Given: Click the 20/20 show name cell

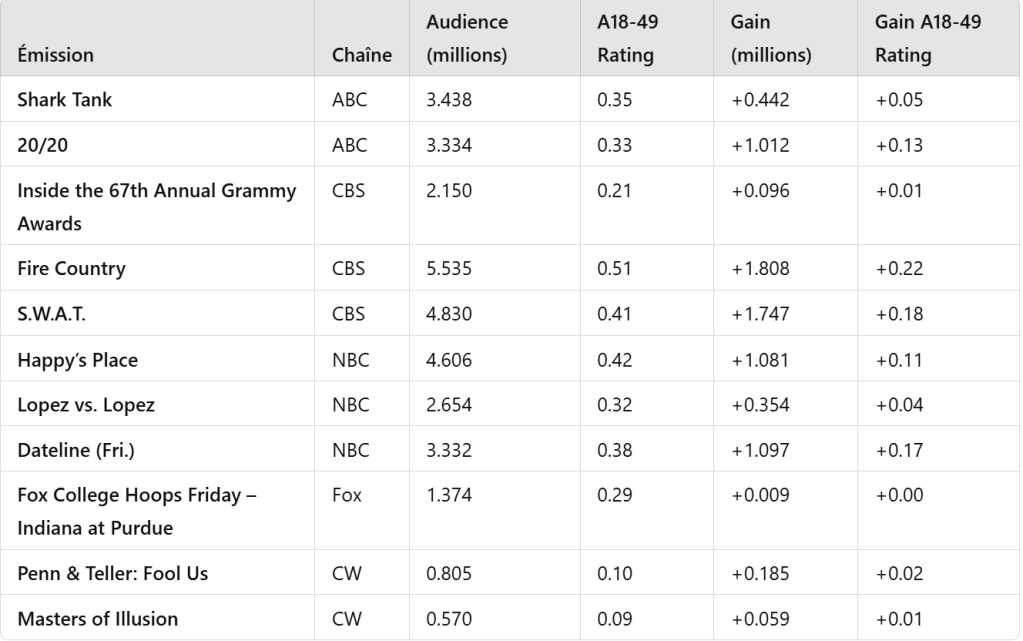Looking at the screenshot, I should pyautogui.click(x=41, y=145).
